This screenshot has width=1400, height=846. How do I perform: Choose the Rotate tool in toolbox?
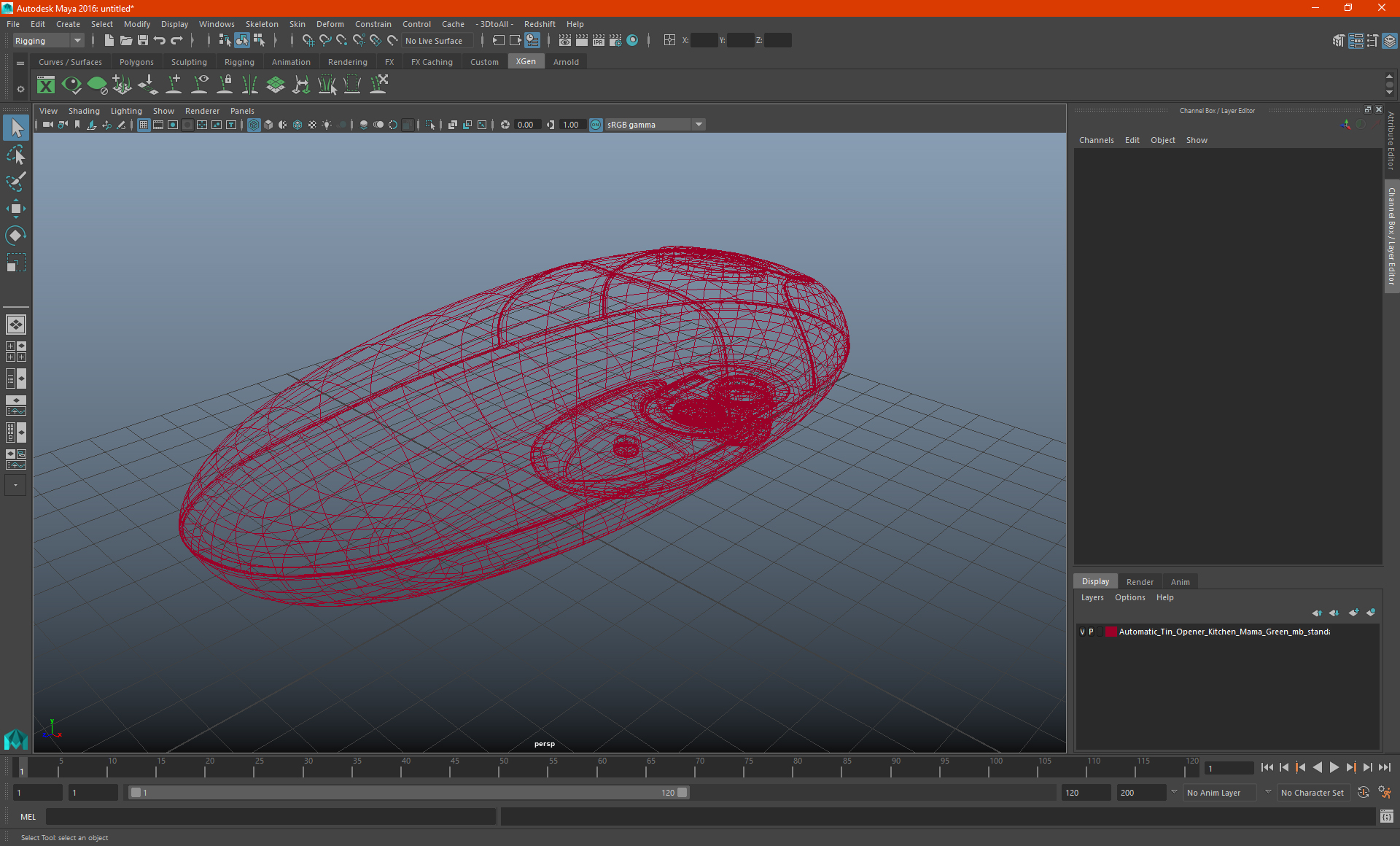[x=16, y=236]
